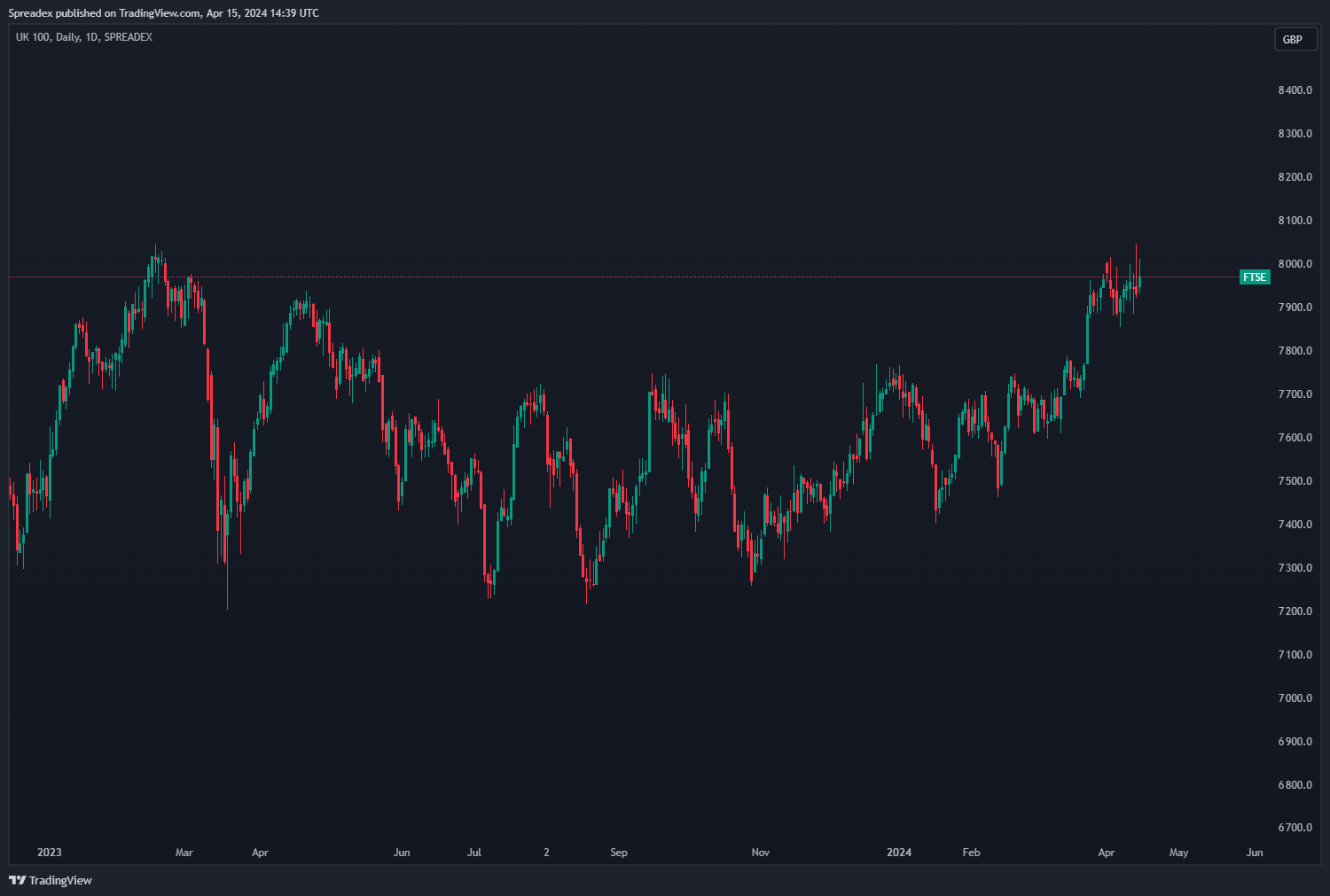
Task: Click the 8100.0 price axis label
Action: (x=1295, y=221)
